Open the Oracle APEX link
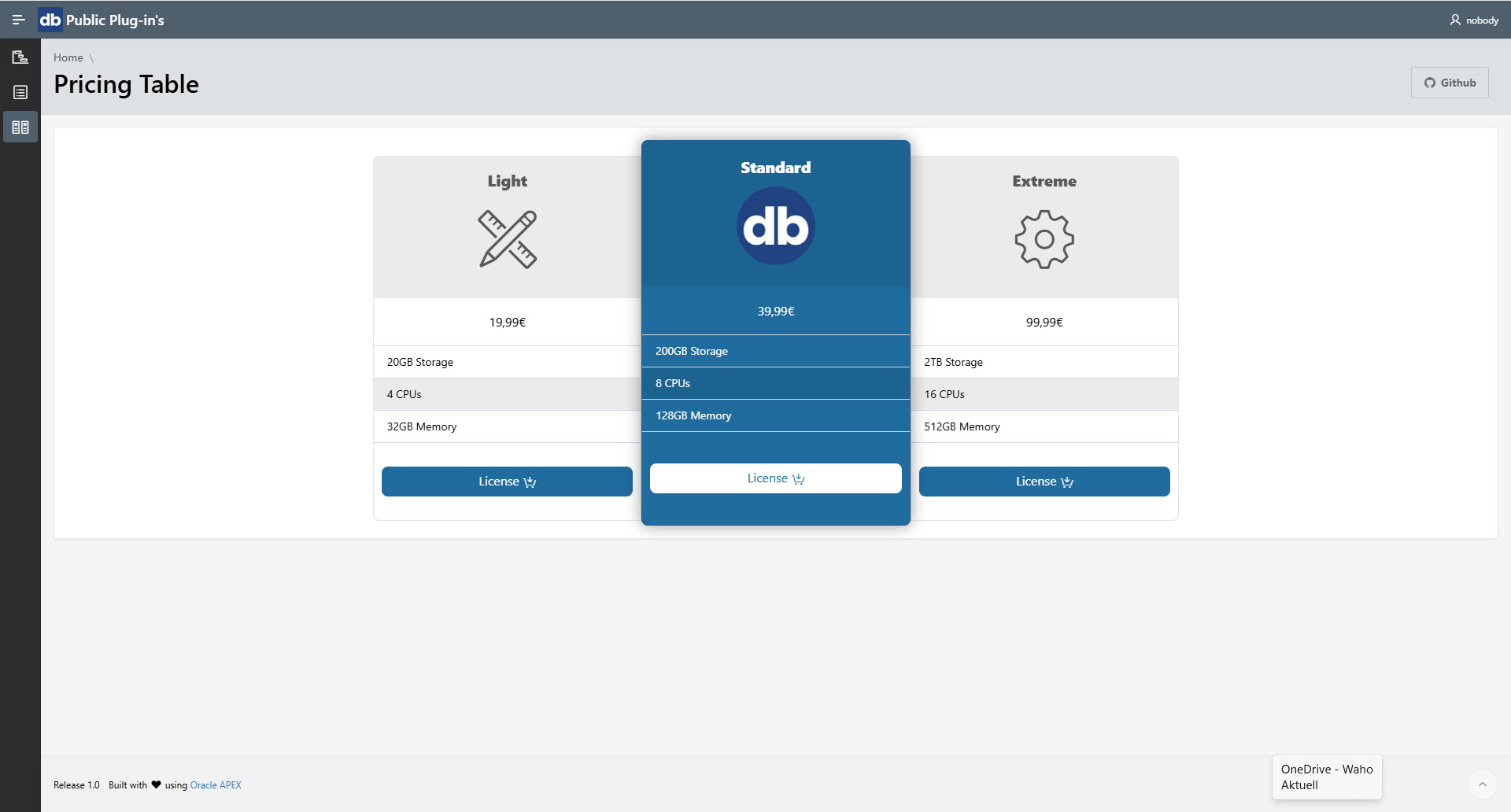Screen dimensions: 1511x812 [216, 785]
